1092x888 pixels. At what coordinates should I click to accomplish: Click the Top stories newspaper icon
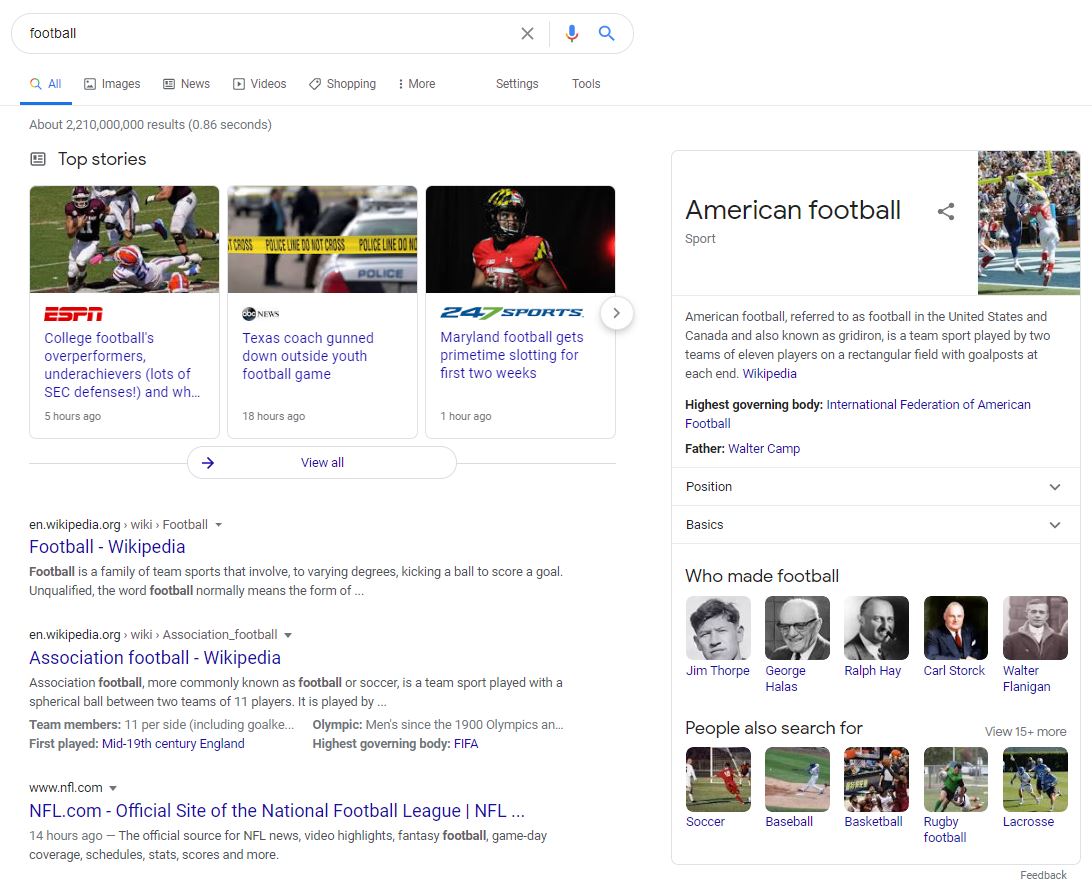click(38, 159)
